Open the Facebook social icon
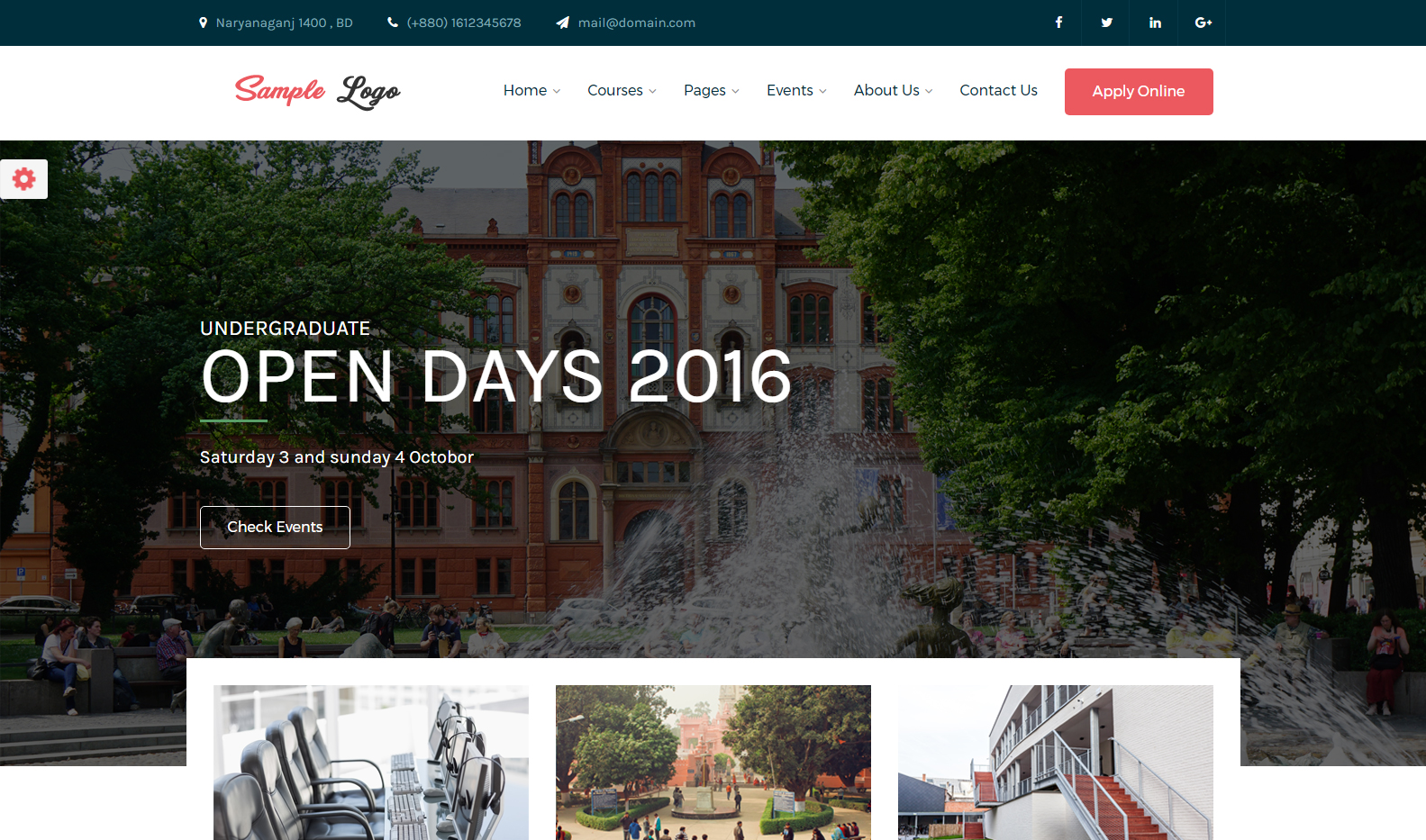 1058,23
